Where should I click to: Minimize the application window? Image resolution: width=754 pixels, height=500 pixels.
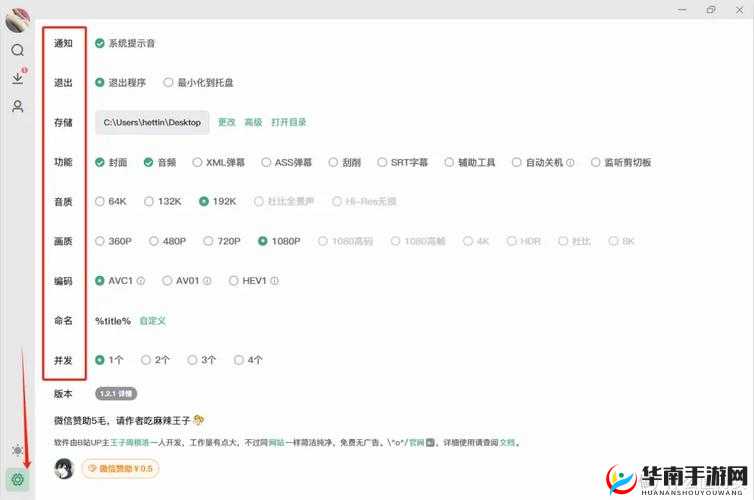(682, 10)
